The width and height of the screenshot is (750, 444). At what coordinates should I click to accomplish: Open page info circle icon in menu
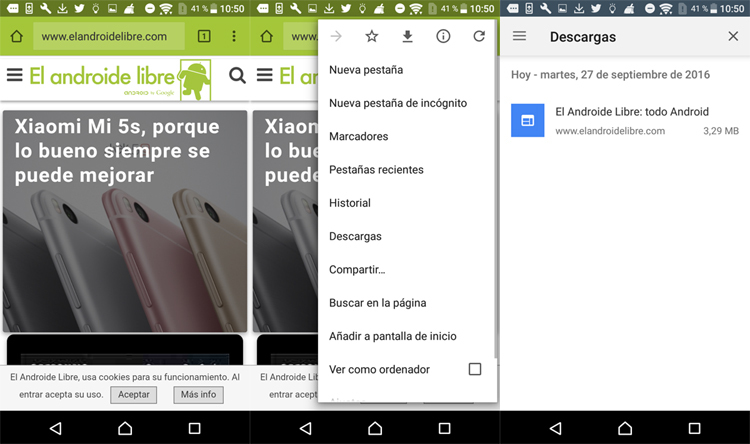click(x=443, y=37)
